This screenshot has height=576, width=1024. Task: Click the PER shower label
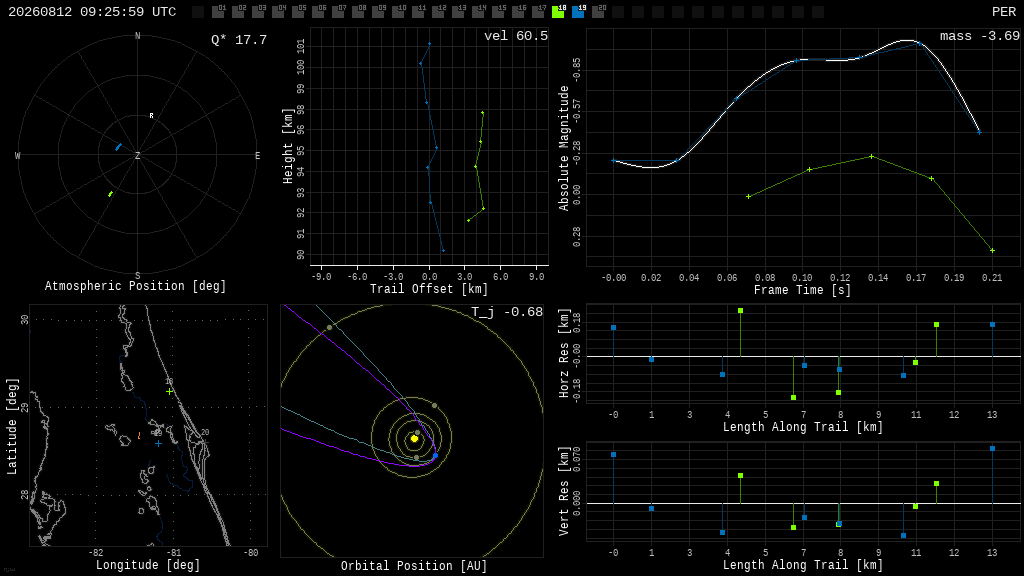(x=1004, y=12)
